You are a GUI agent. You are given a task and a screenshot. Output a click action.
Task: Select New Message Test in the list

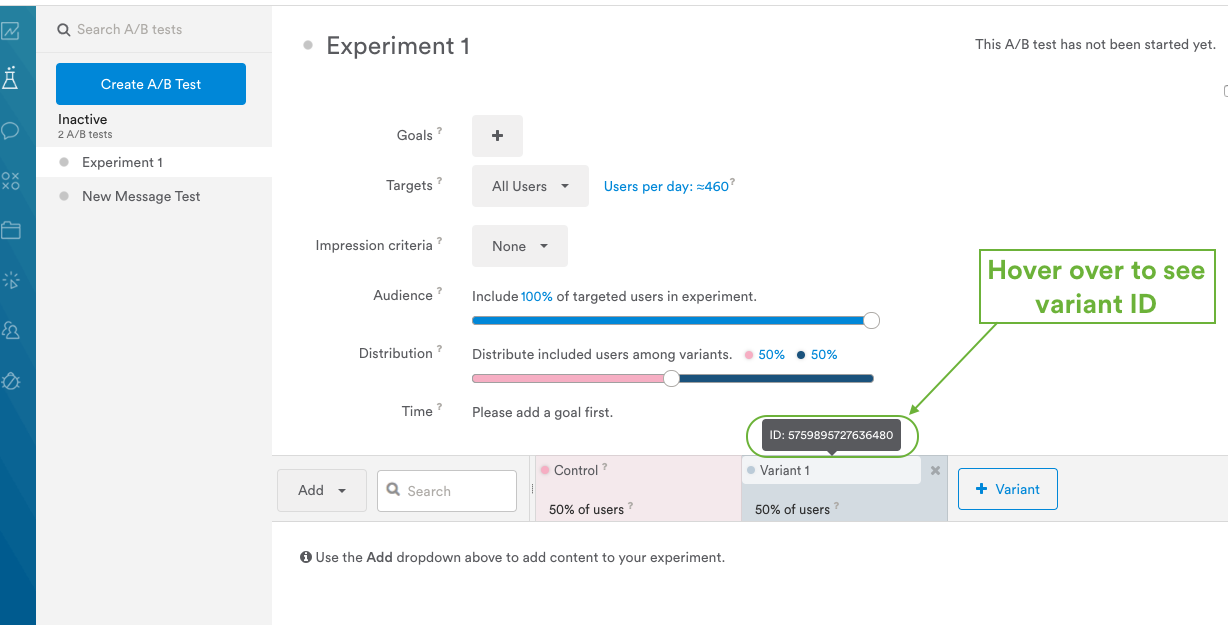click(141, 196)
